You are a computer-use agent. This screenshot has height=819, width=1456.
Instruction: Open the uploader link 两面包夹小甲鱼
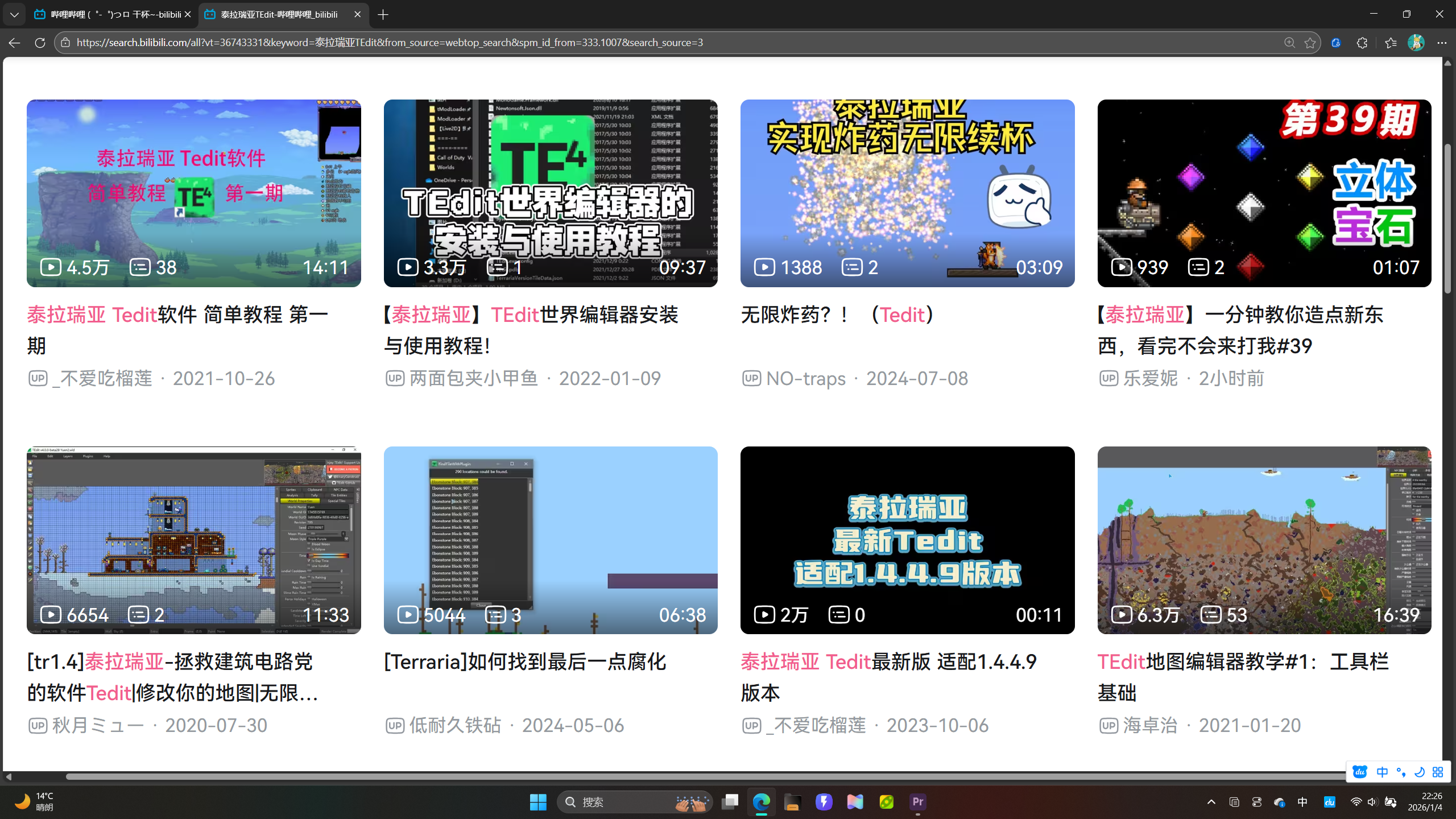(x=473, y=378)
